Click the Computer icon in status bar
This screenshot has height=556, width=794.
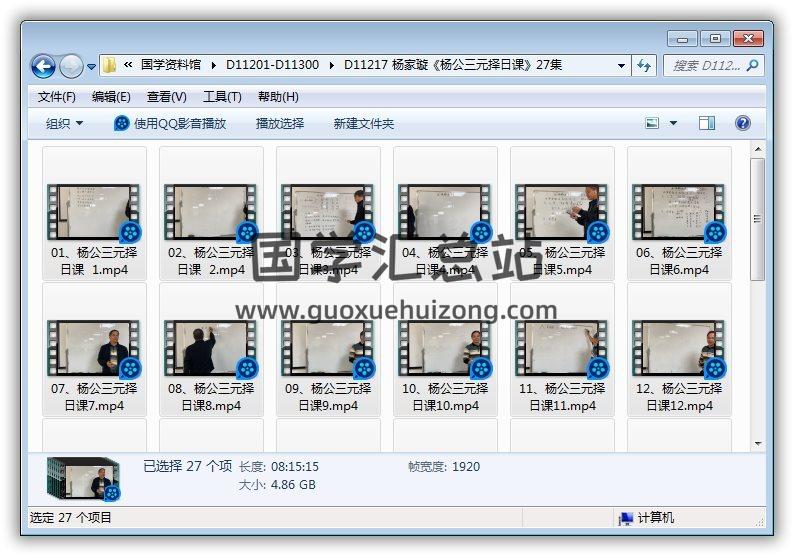[627, 517]
